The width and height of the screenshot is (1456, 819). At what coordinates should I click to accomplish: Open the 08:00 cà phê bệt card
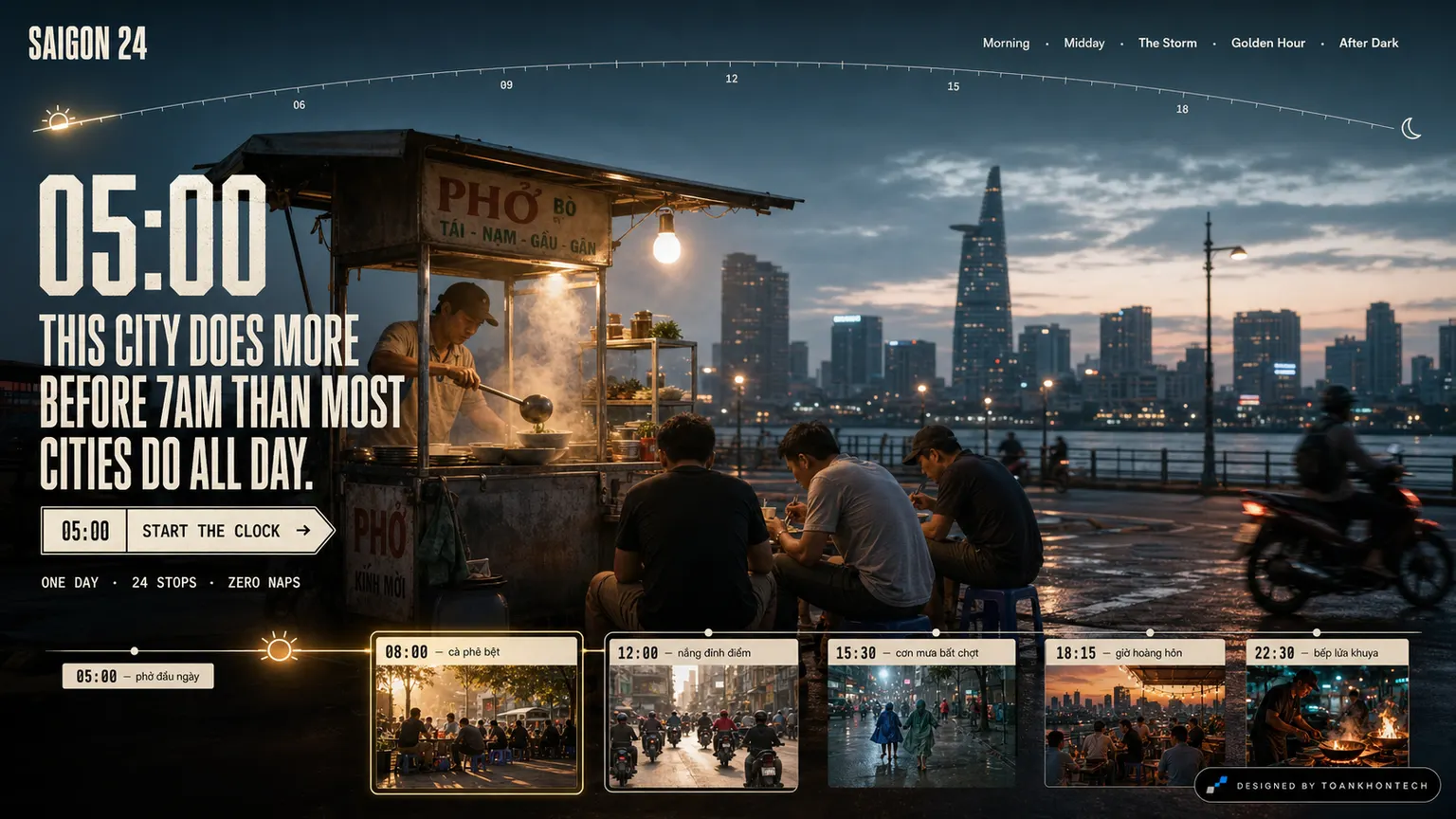(476, 713)
